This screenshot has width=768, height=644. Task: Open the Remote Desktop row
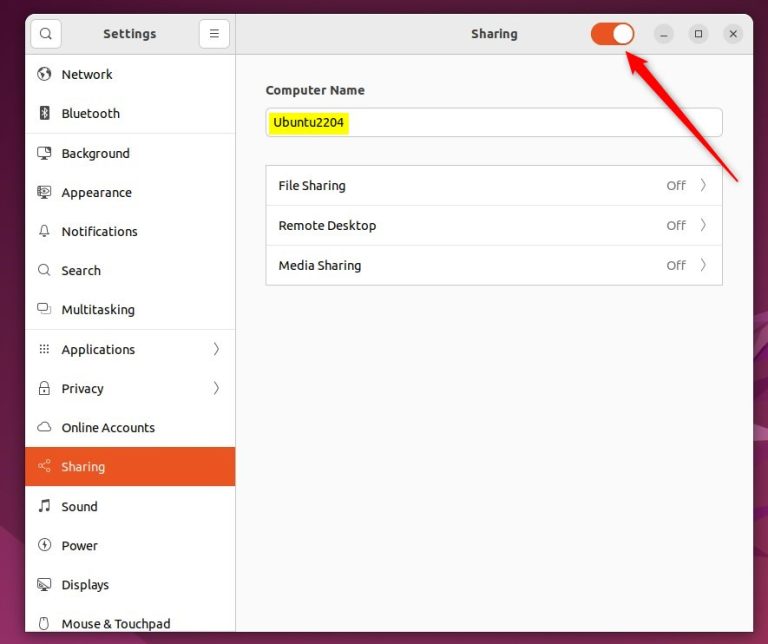pos(494,225)
